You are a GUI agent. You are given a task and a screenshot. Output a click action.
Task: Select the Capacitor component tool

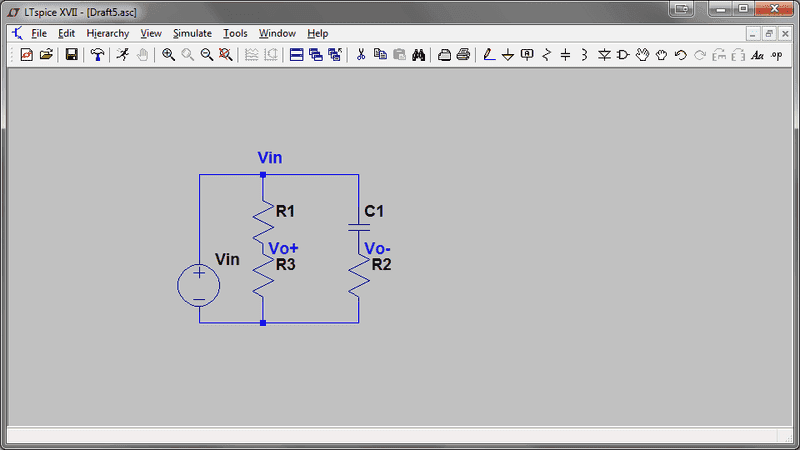click(x=565, y=54)
